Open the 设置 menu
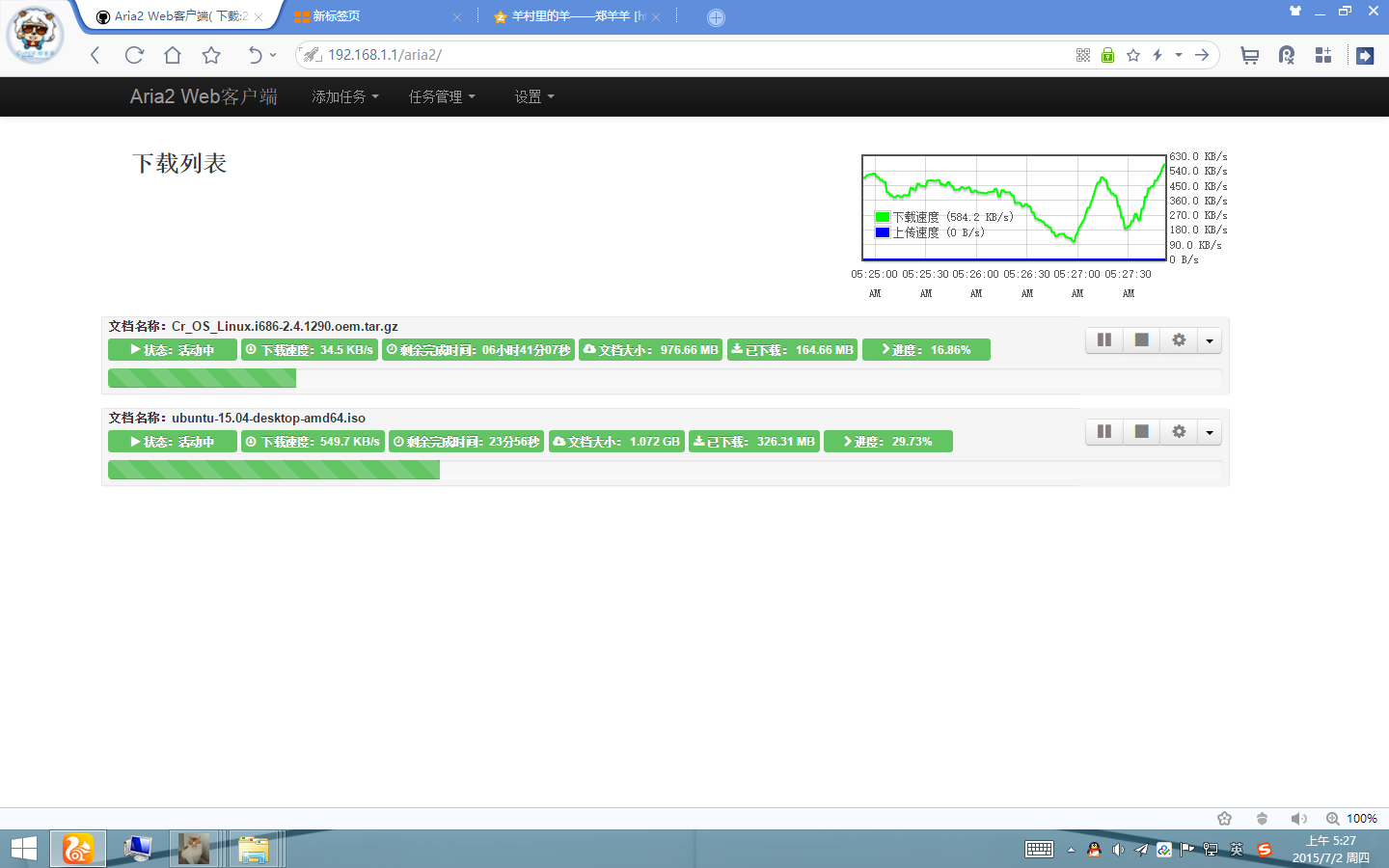The image size is (1389, 868). tap(534, 96)
